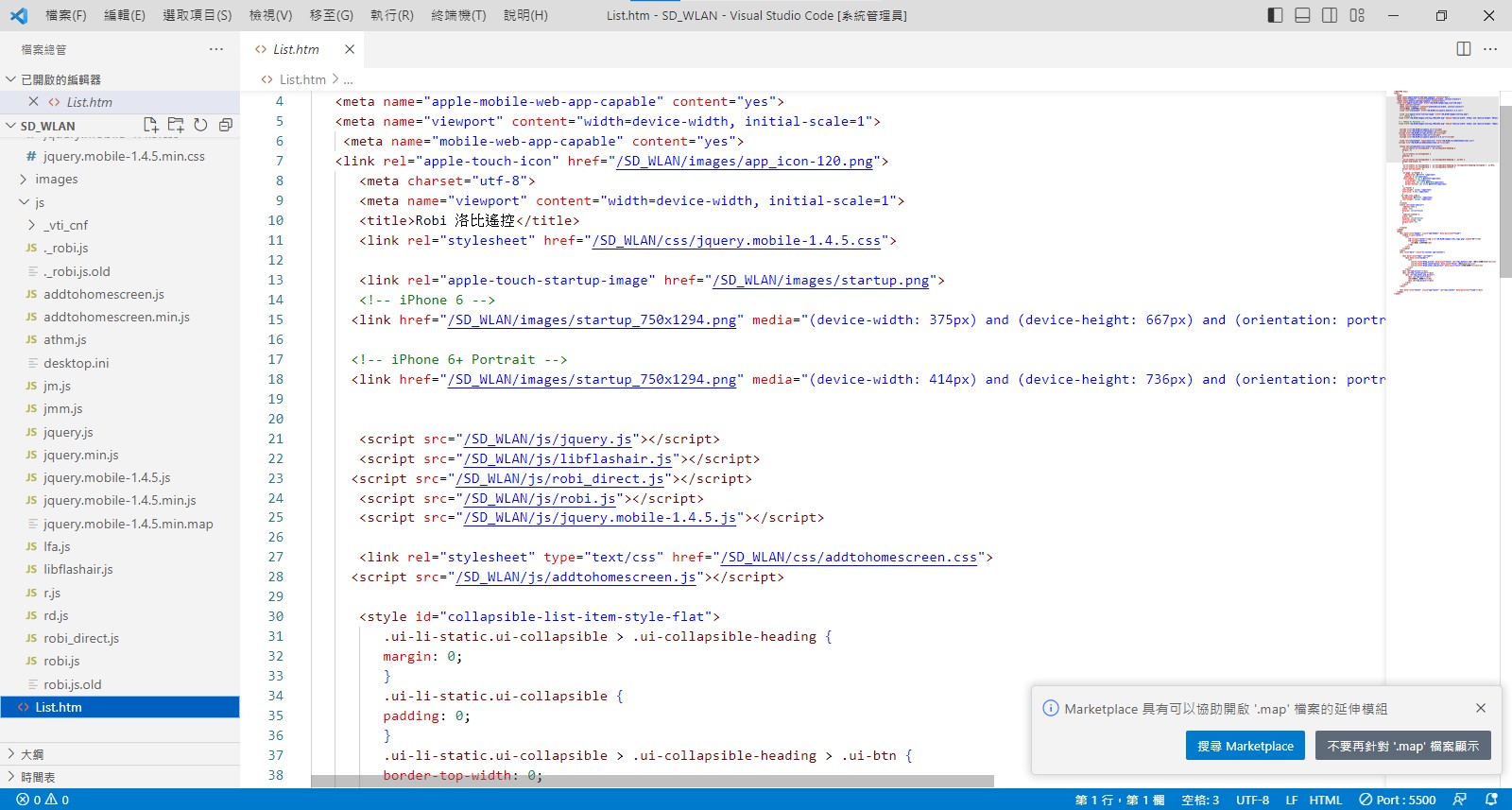The width and height of the screenshot is (1512, 810).
Task: Open the 檔案(F) menu
Action: coord(65,15)
